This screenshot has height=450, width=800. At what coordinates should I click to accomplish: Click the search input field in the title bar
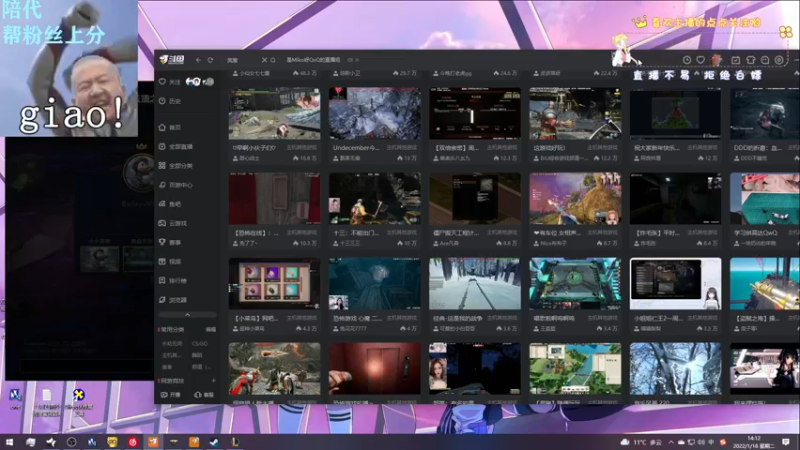(243, 60)
